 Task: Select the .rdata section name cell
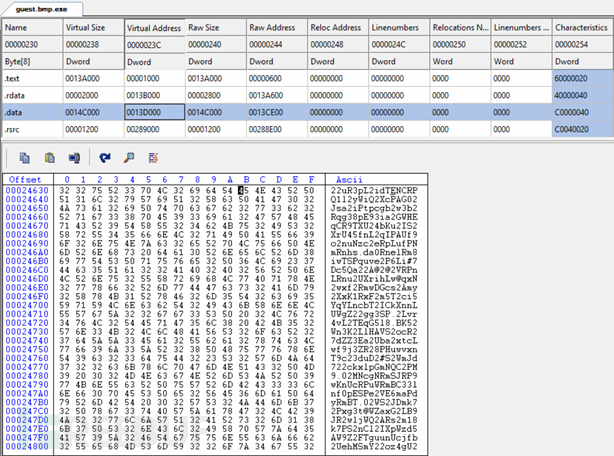[x=30, y=96]
